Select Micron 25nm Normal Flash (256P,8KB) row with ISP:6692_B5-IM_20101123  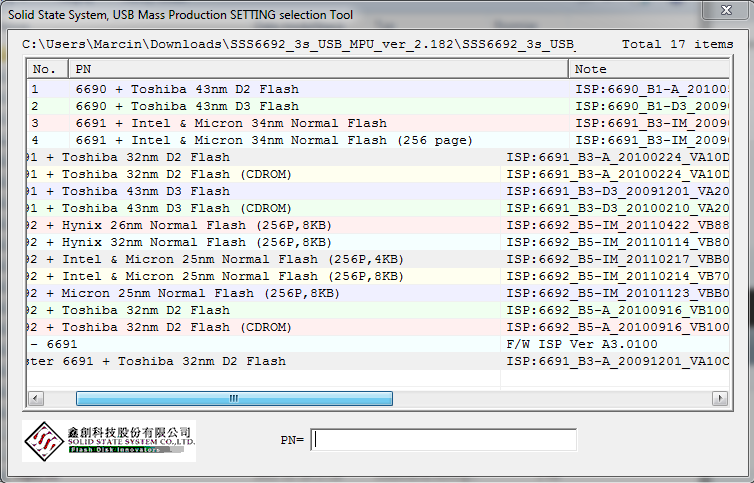pyautogui.click(x=378, y=293)
